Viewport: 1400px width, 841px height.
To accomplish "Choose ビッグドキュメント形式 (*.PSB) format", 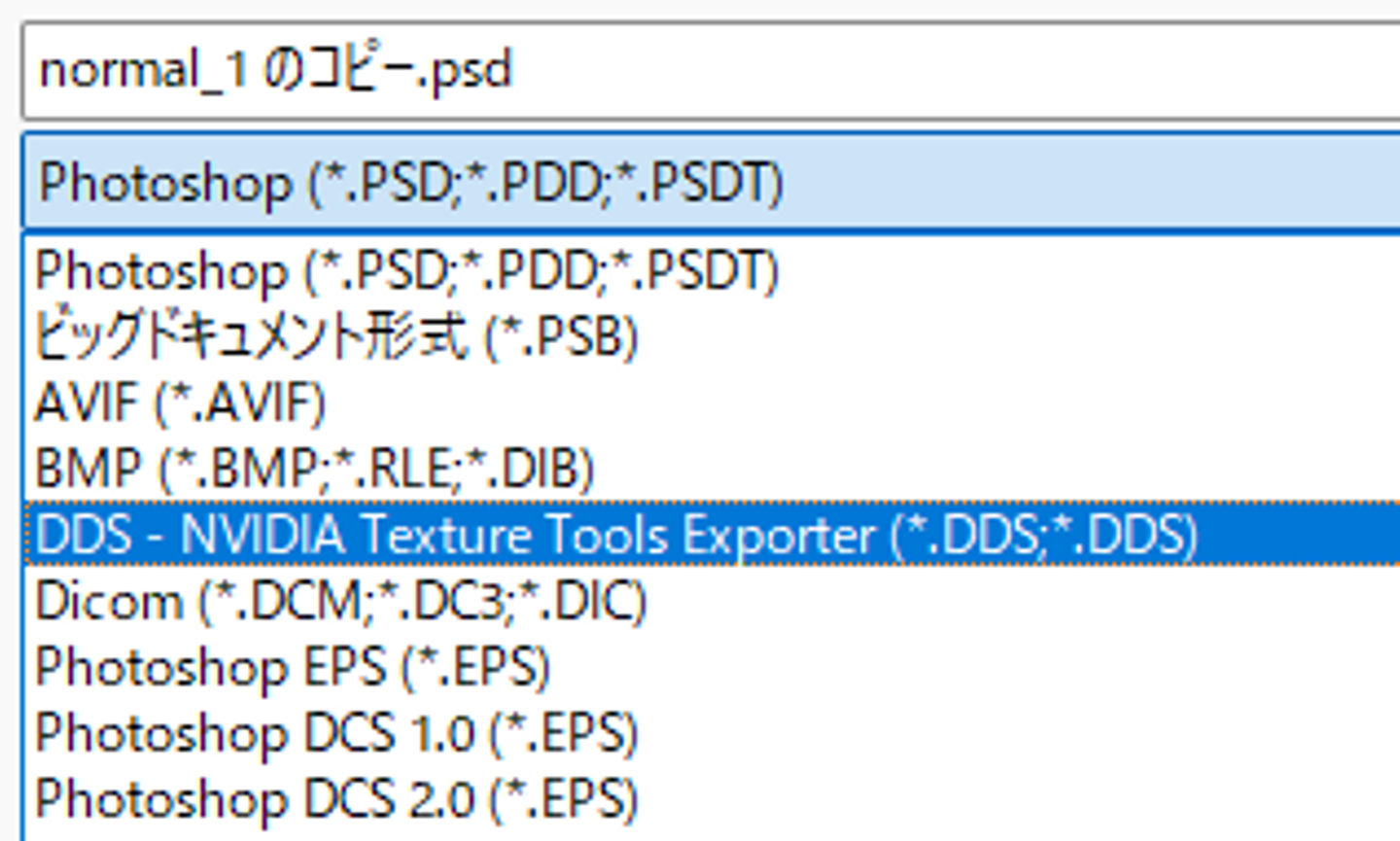I will coord(336,337).
